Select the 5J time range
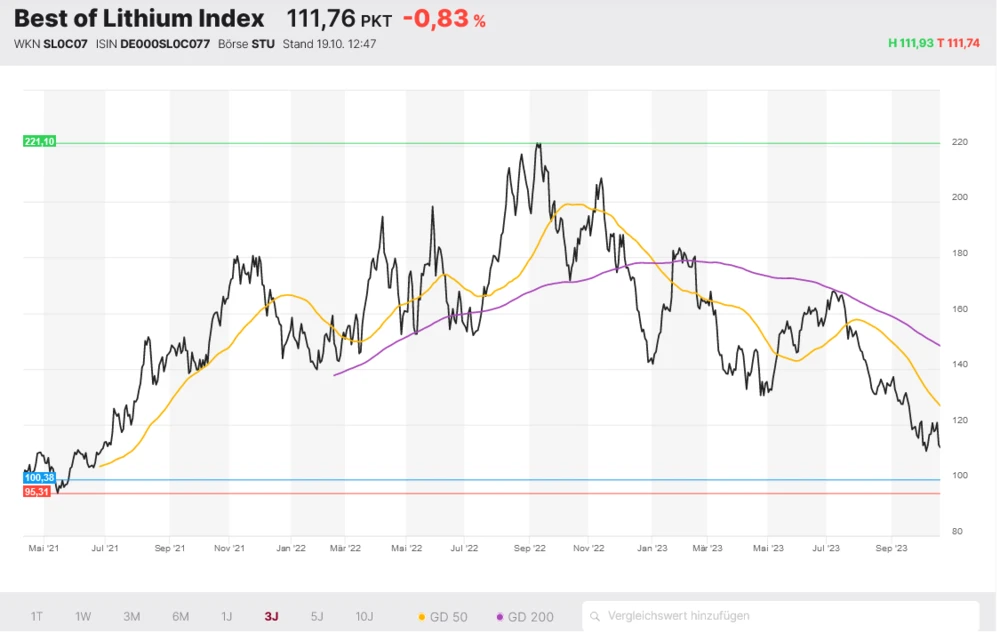Viewport: 1000px width, 633px height. (x=317, y=616)
